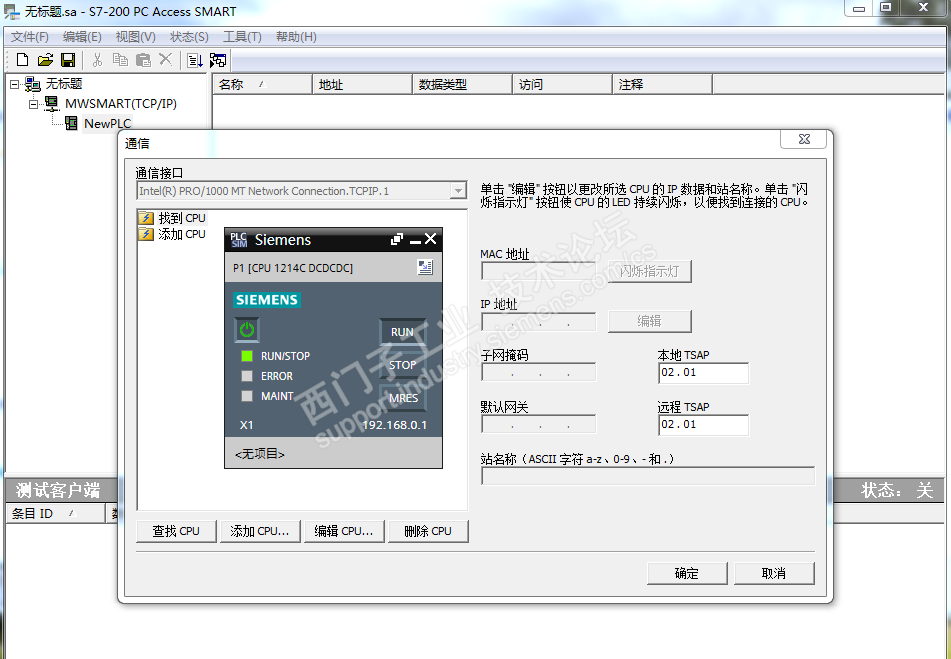Screen dimensions: 951x659
Task: Click the test client status toolbar icon
Action: click(218, 60)
